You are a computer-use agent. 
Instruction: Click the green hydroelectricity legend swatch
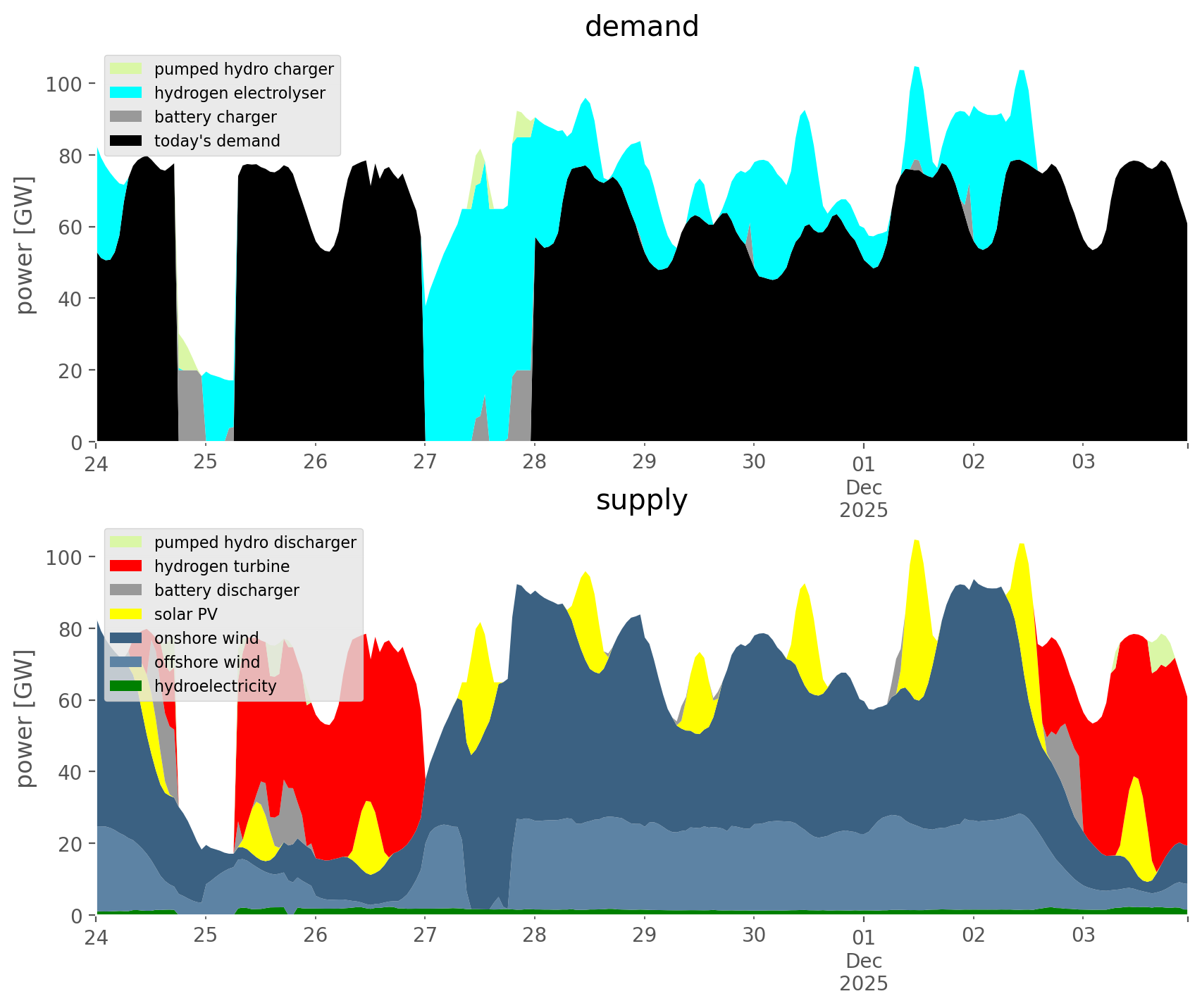click(126, 686)
